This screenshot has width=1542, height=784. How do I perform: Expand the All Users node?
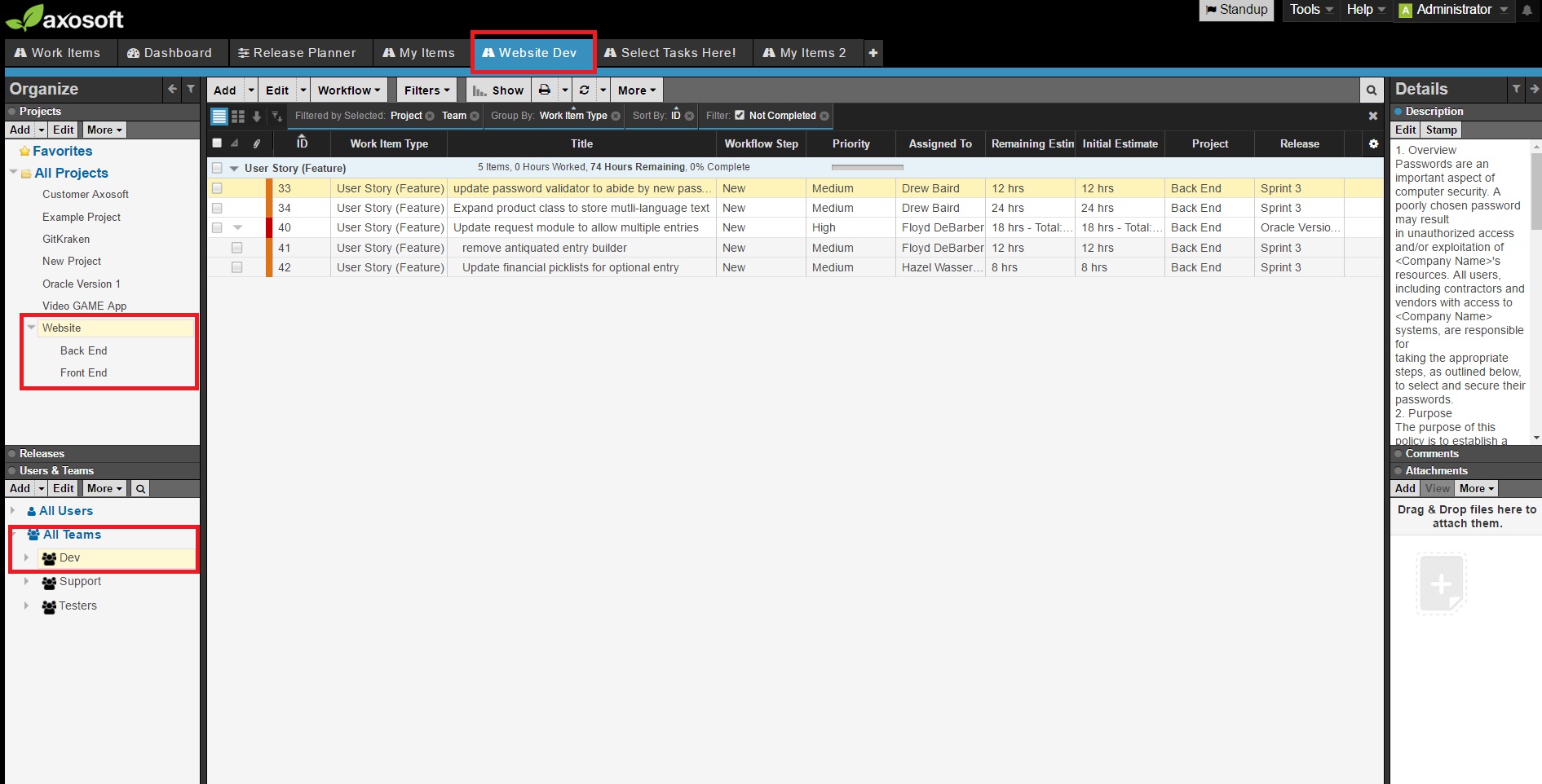click(12, 511)
